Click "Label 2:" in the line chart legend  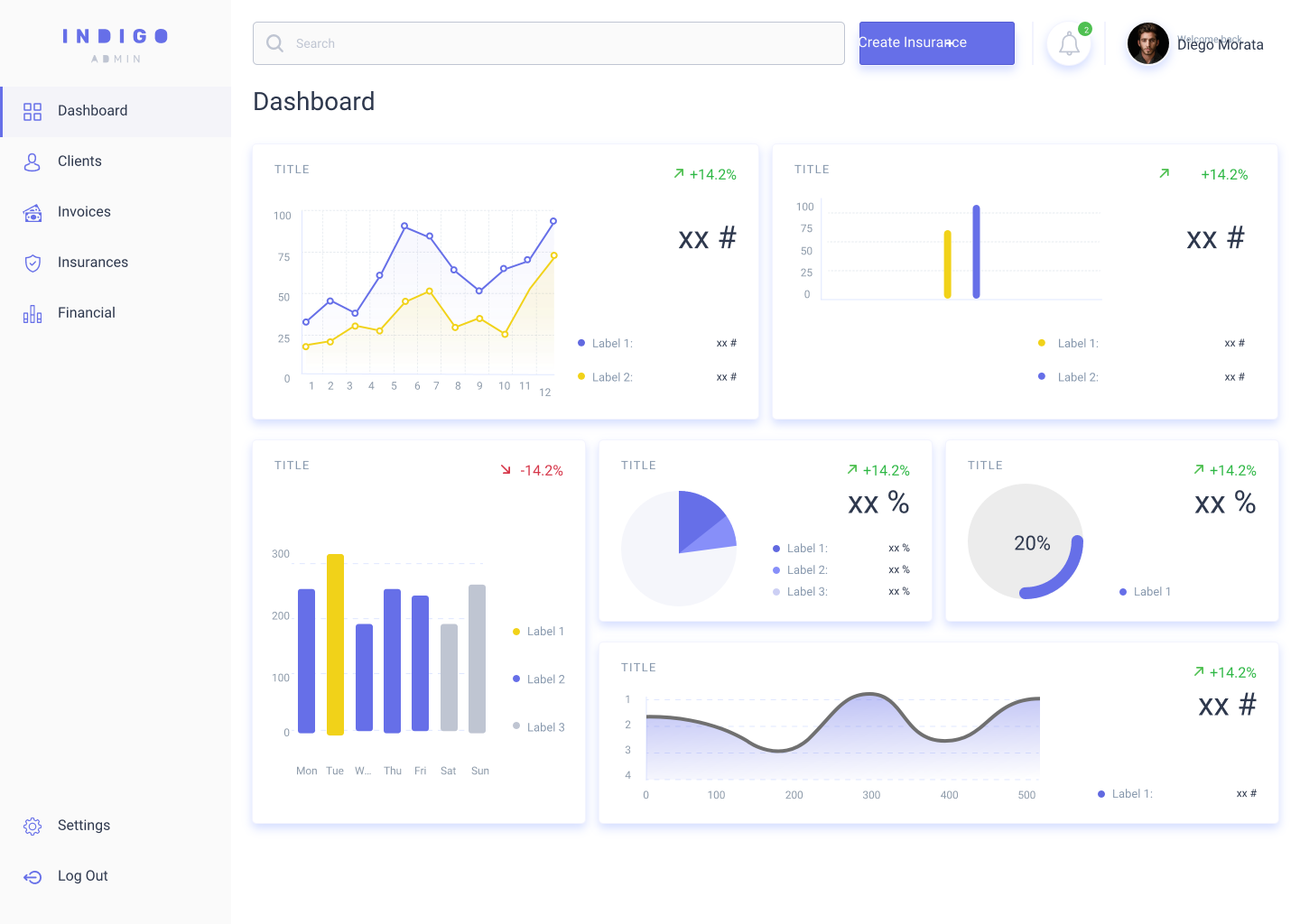pyautogui.click(x=612, y=377)
